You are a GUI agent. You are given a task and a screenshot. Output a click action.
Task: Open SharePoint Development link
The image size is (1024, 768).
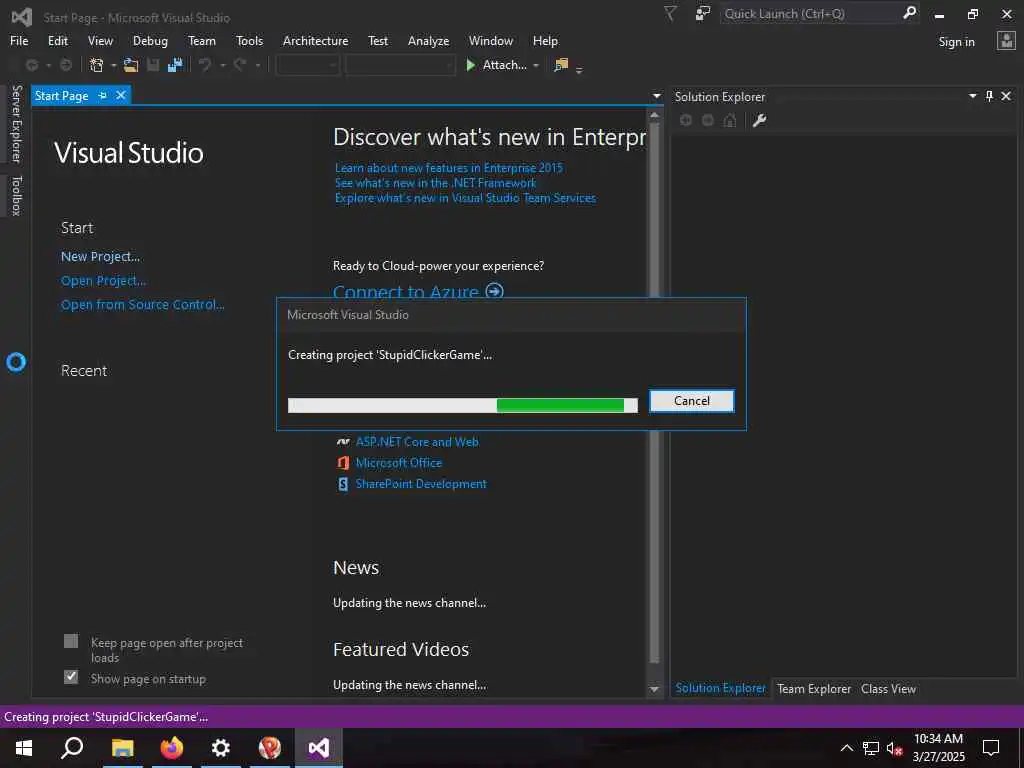[421, 484]
